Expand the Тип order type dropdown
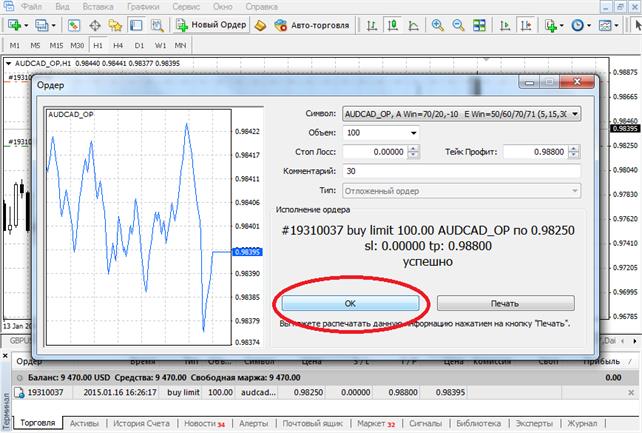Screen dimensions: 642x433 pos(574,189)
